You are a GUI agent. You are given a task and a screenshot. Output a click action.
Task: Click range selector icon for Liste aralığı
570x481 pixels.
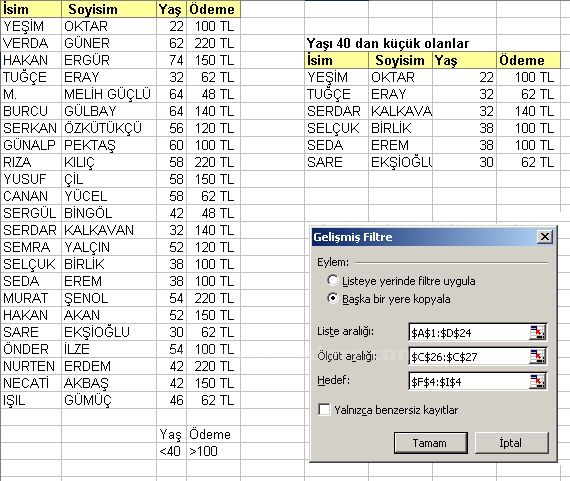coord(537,332)
